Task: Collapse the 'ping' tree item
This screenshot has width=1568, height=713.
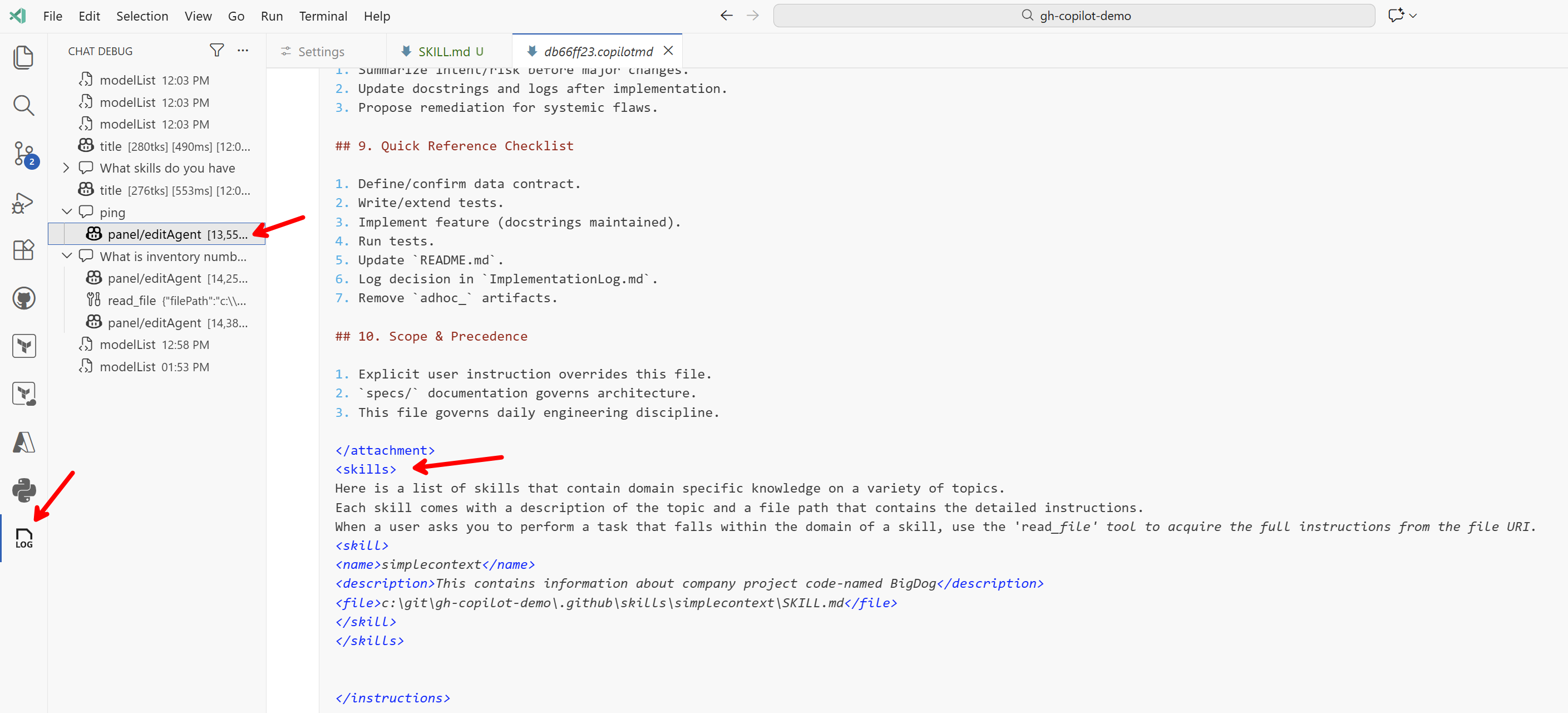Action: (67, 212)
